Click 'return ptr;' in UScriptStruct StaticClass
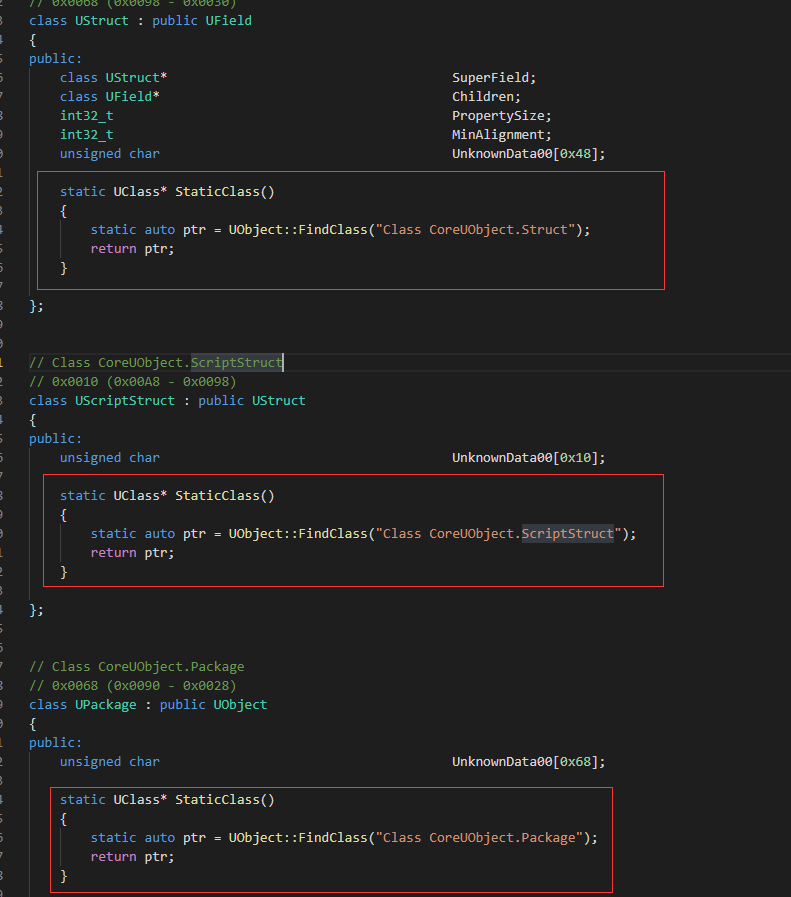This screenshot has width=791, height=897. [132, 553]
